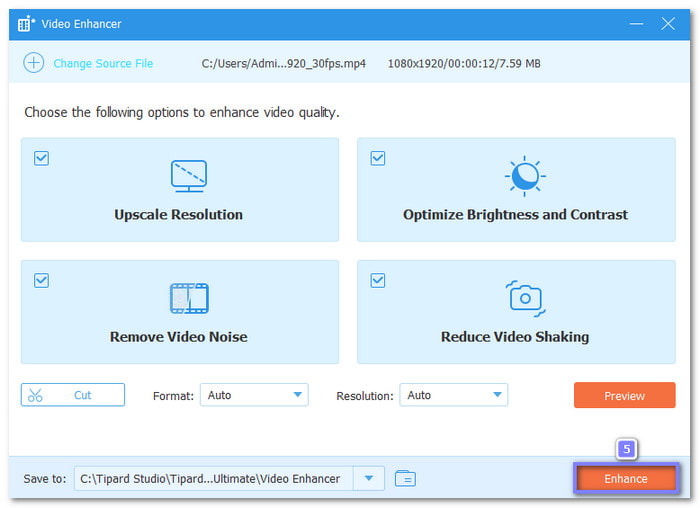The image size is (700, 508).
Task: Click the Video Enhancer app logo icon
Action: 28,23
